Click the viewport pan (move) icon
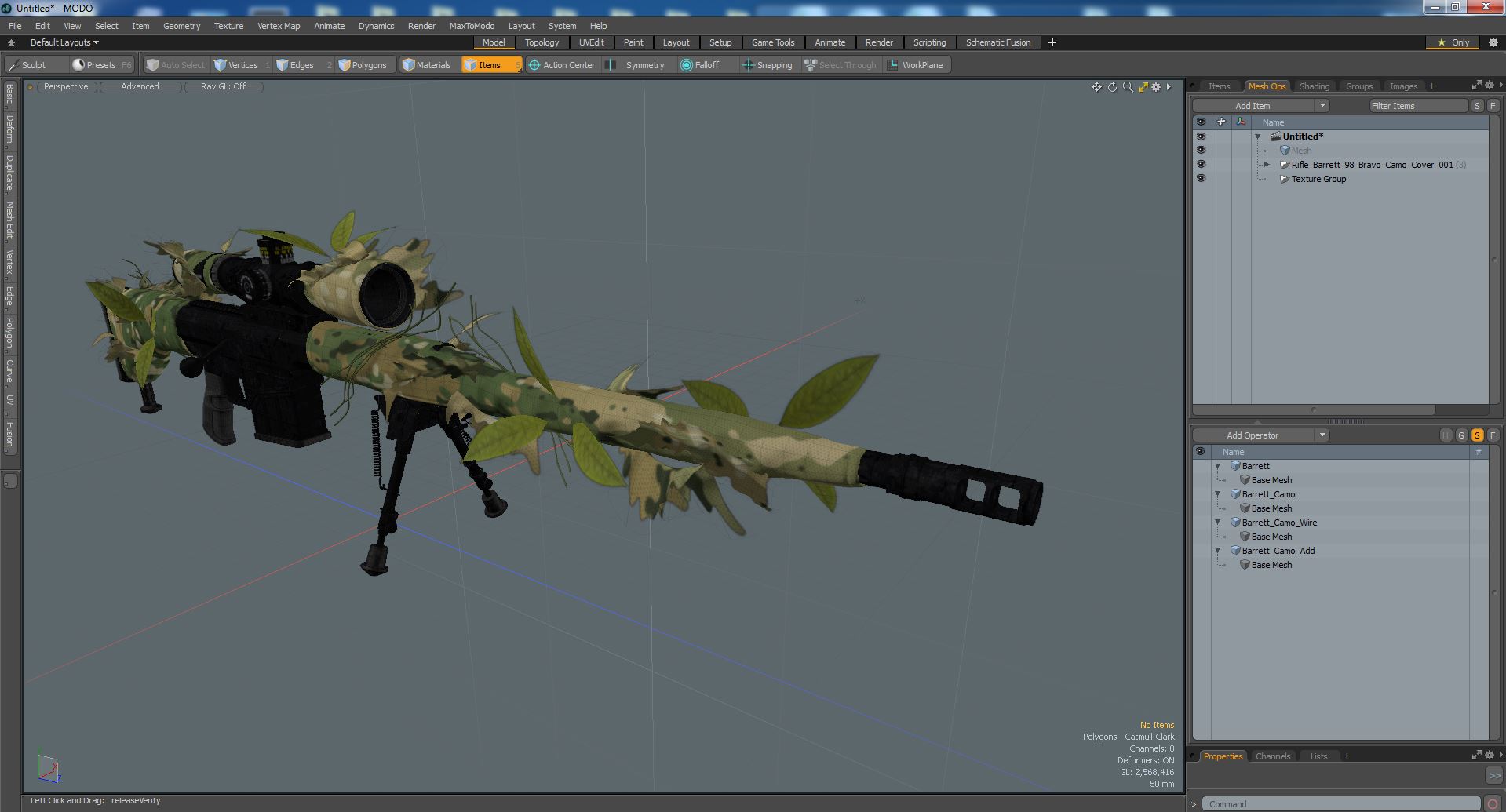The width and height of the screenshot is (1506, 812). coord(1096,87)
